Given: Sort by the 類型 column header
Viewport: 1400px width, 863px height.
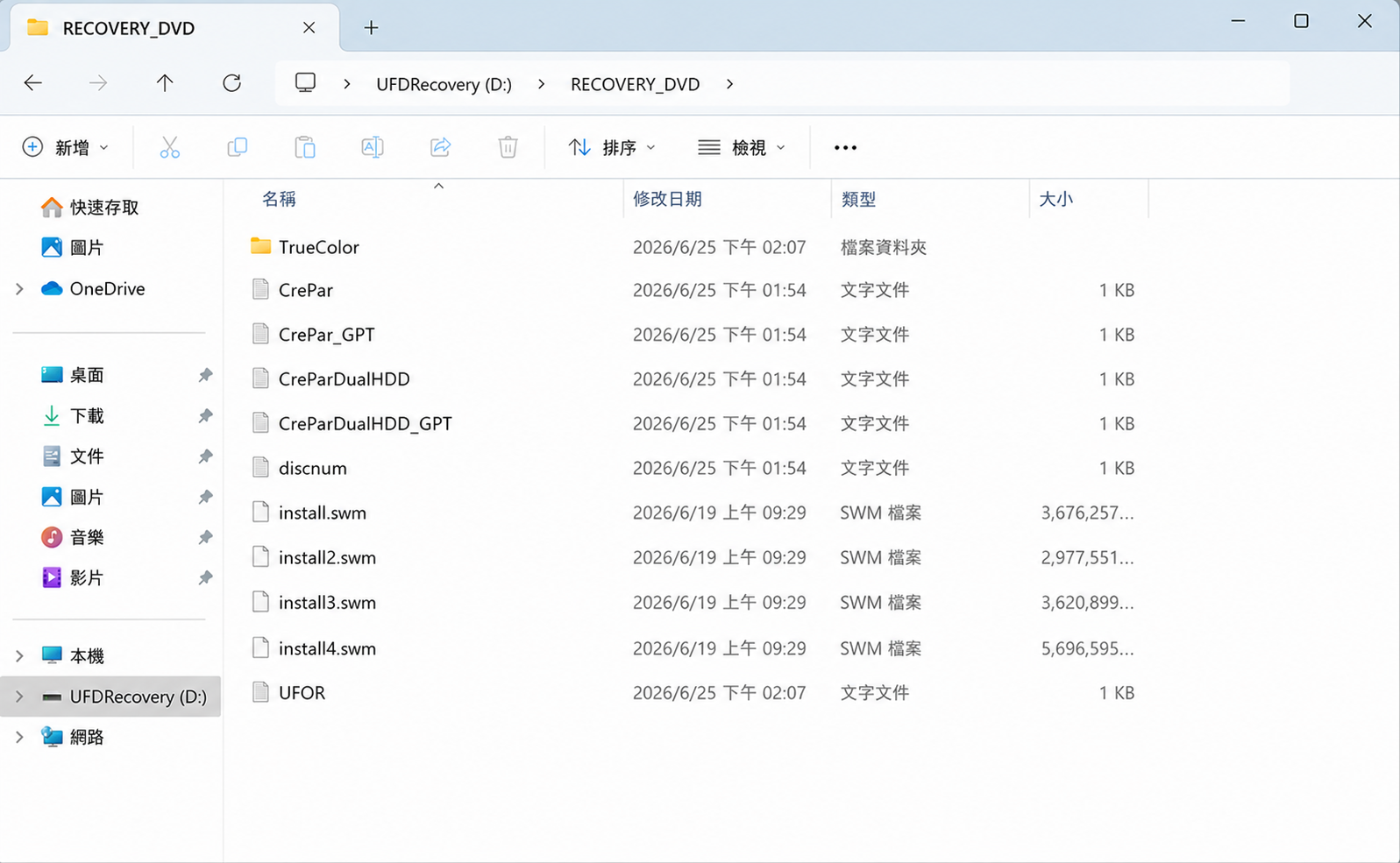Looking at the screenshot, I should pyautogui.click(x=858, y=199).
